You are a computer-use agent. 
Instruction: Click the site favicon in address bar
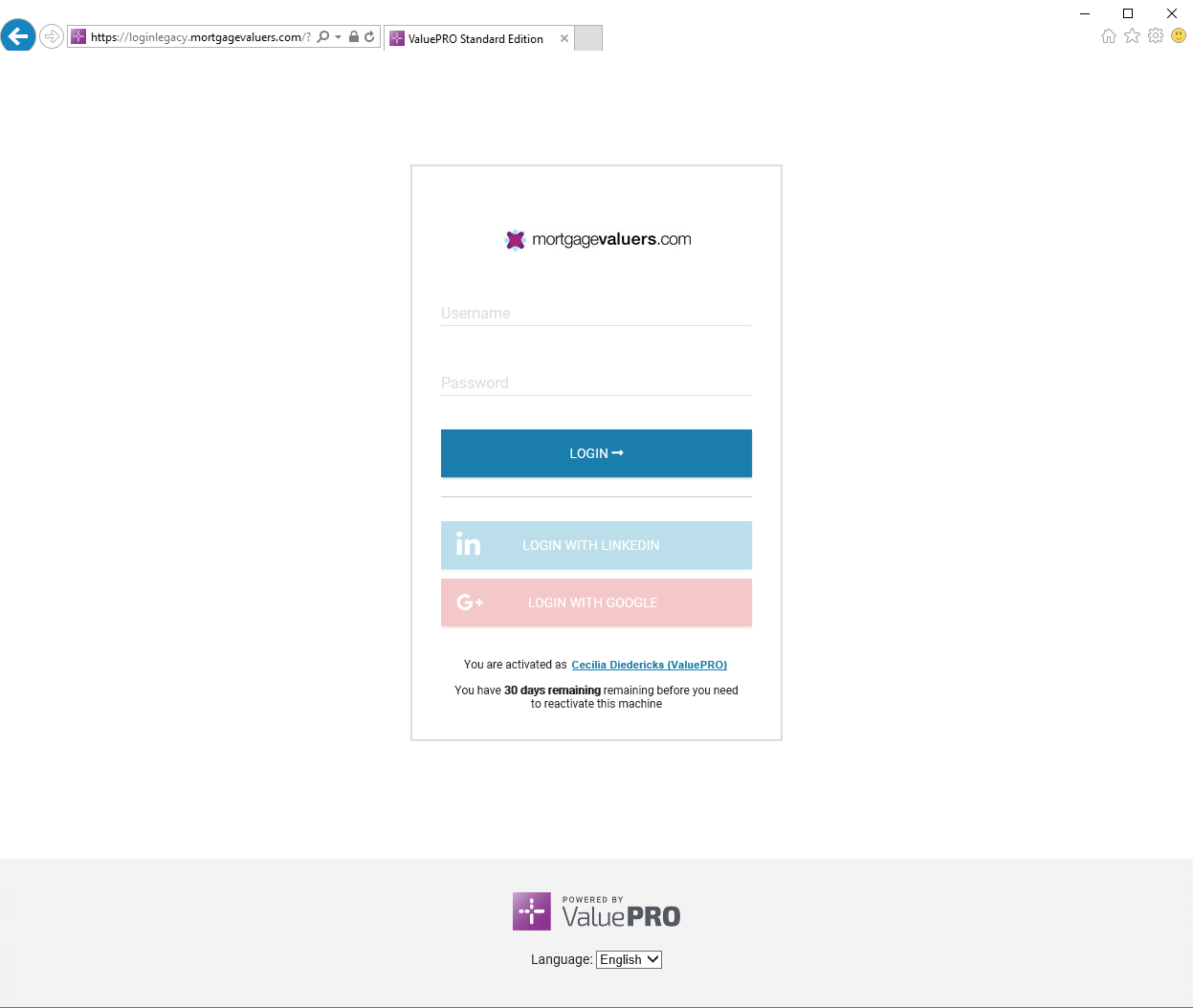click(78, 37)
